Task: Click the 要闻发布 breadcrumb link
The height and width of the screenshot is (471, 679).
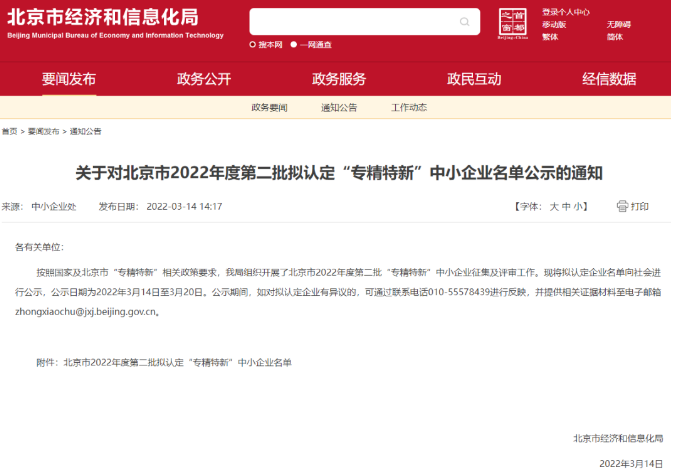Action: 43,132
